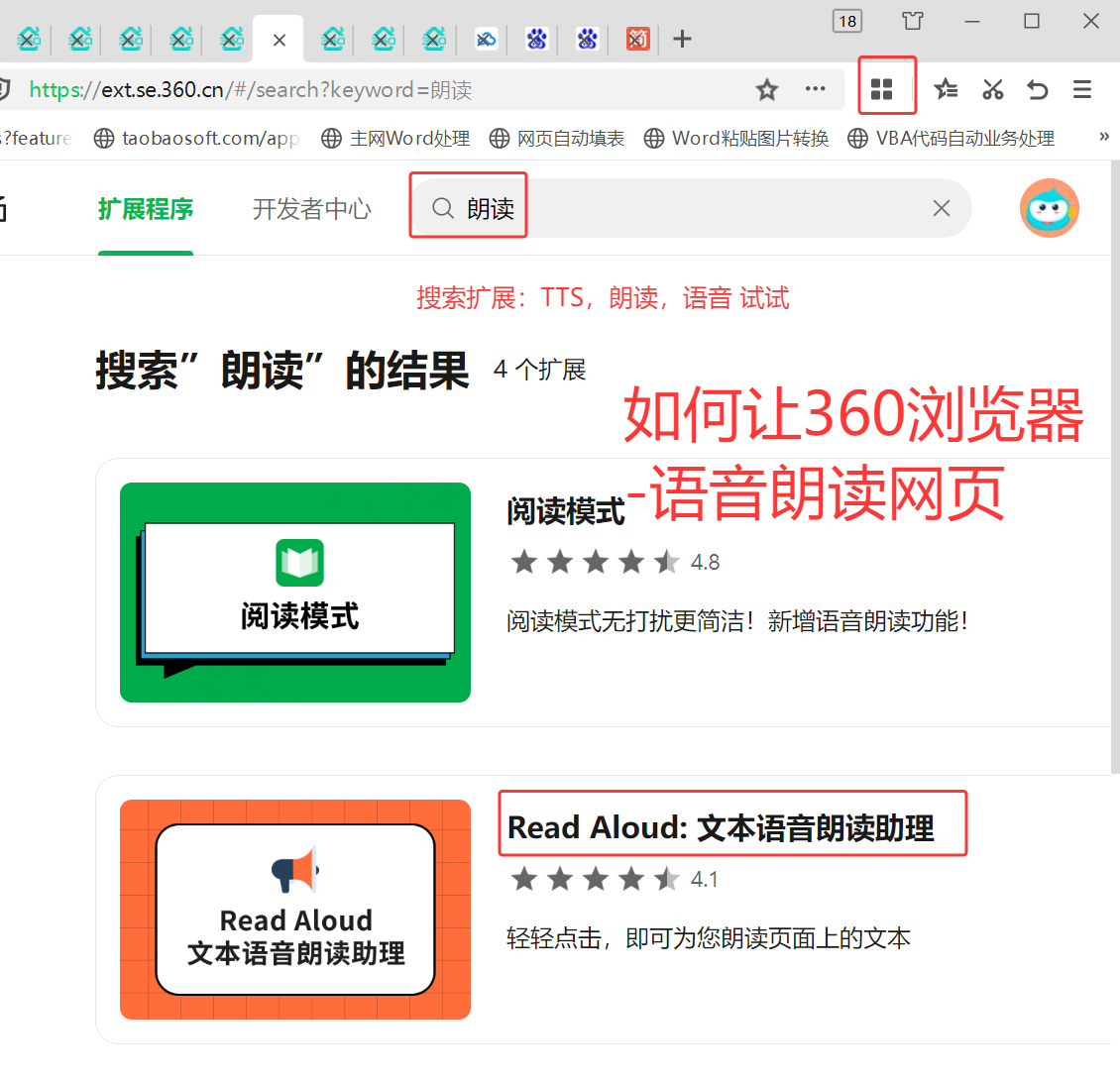Click the 4.8 star rating of 阅读模式
The width and height of the screenshot is (1120, 1081).
(x=615, y=562)
